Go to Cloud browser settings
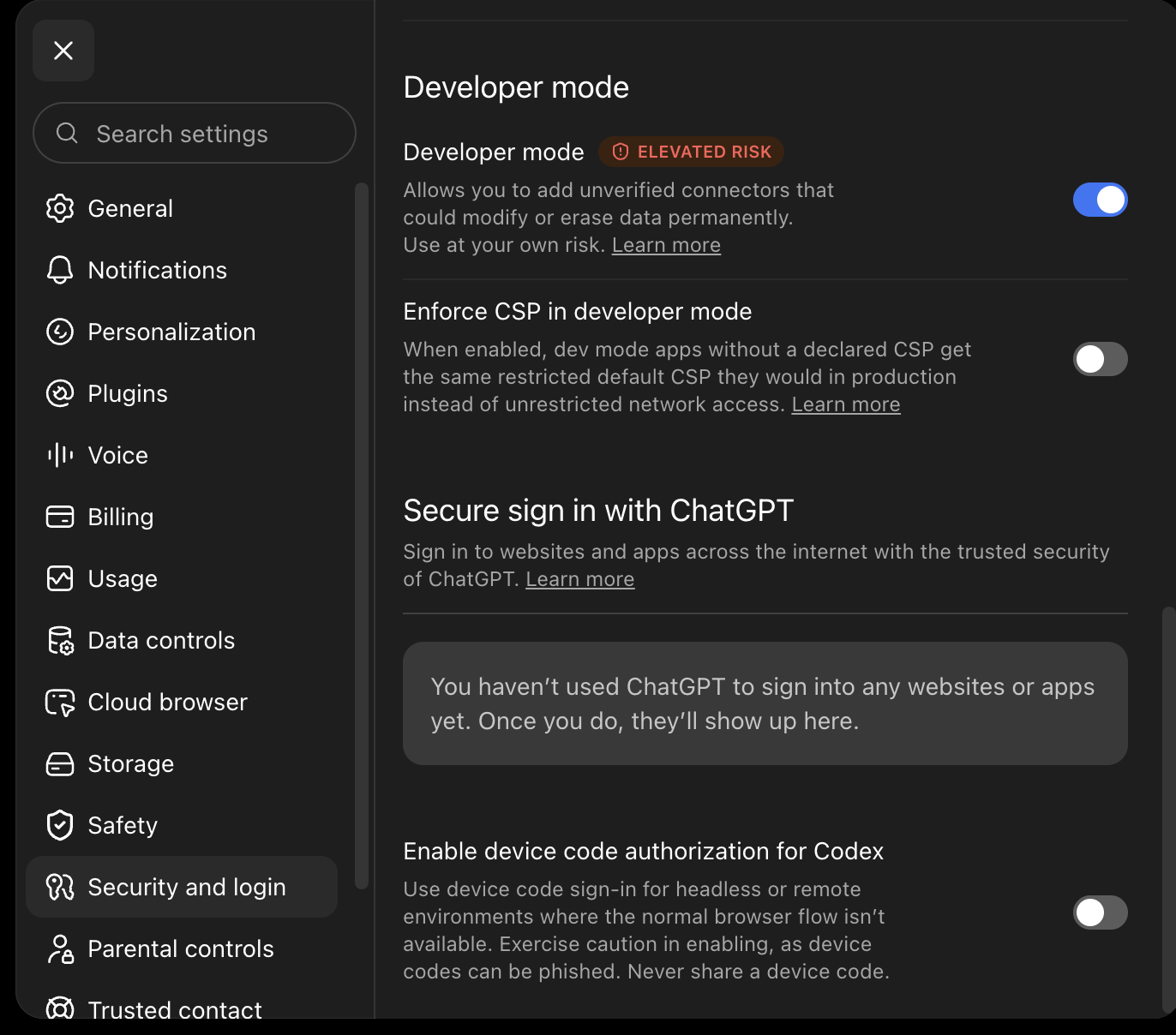 182,702
